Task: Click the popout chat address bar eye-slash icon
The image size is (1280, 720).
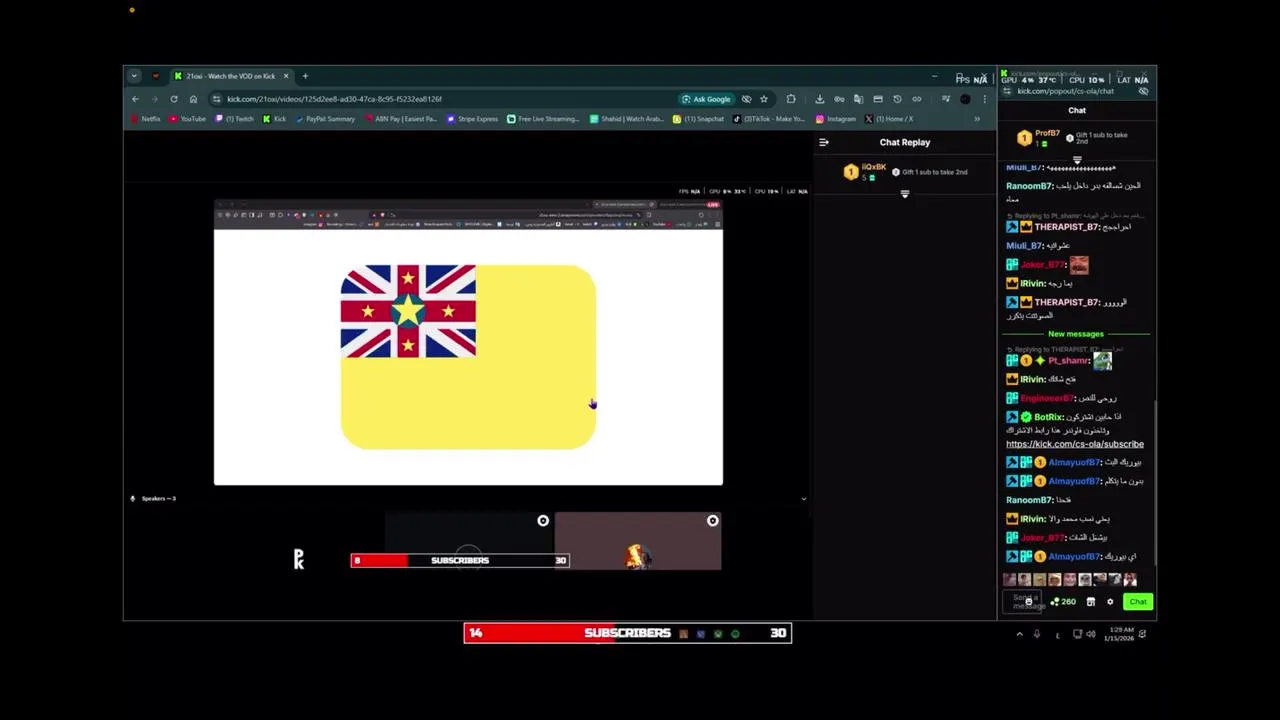Action: pos(1143,91)
